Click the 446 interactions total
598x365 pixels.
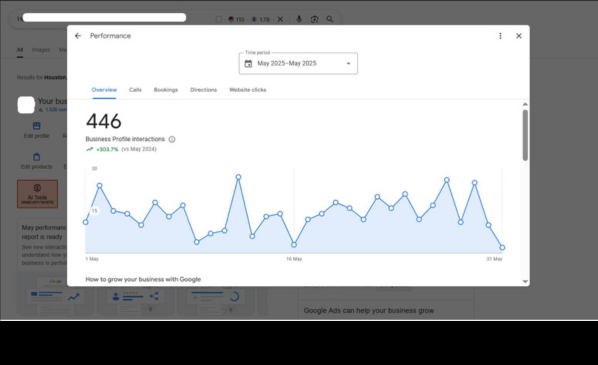(104, 121)
